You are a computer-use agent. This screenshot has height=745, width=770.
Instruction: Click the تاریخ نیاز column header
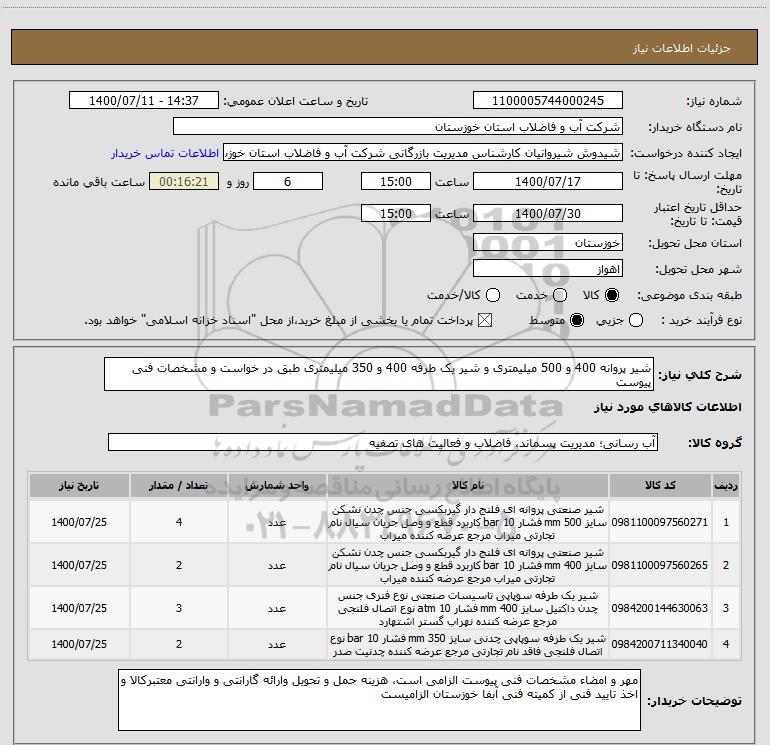click(79, 485)
